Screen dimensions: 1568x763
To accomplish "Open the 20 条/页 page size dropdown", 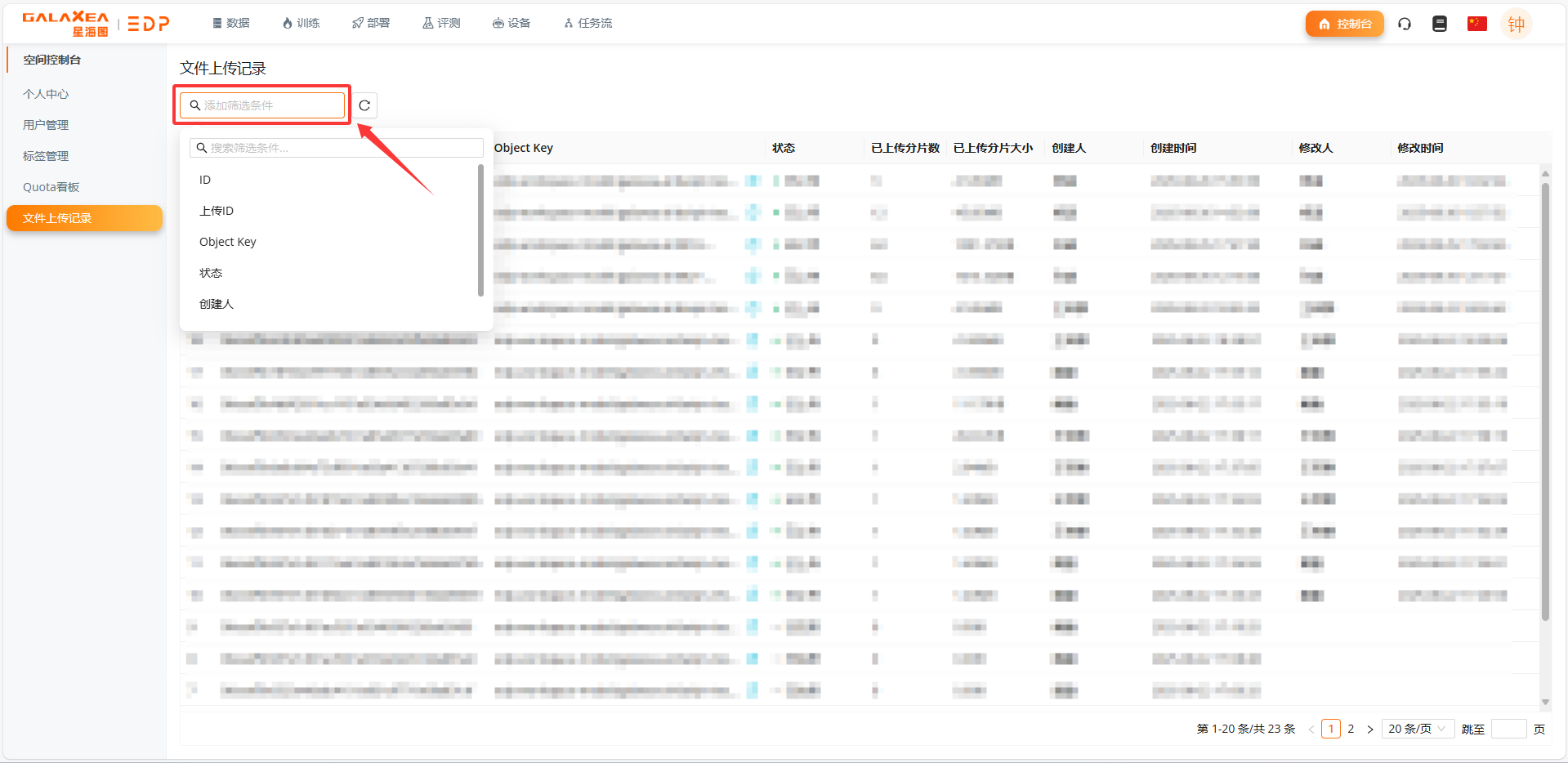I will pos(1416,729).
